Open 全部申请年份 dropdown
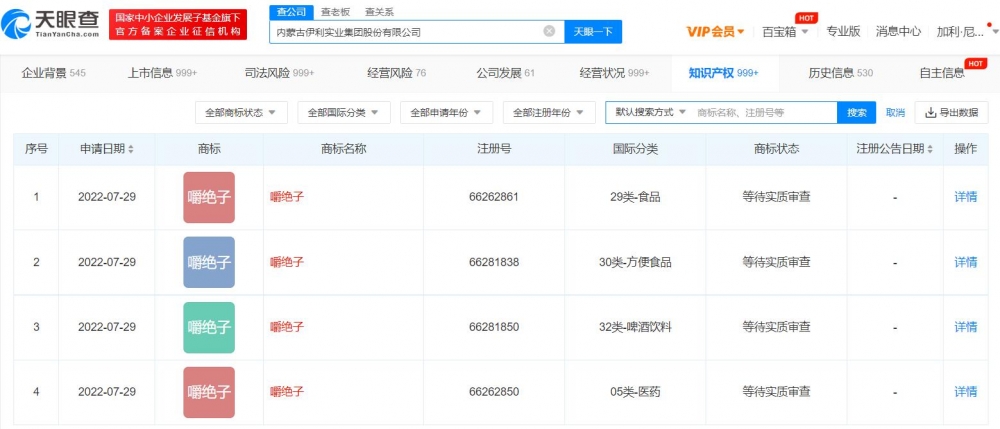Viewport: 1000px width, 429px height. [x=446, y=113]
